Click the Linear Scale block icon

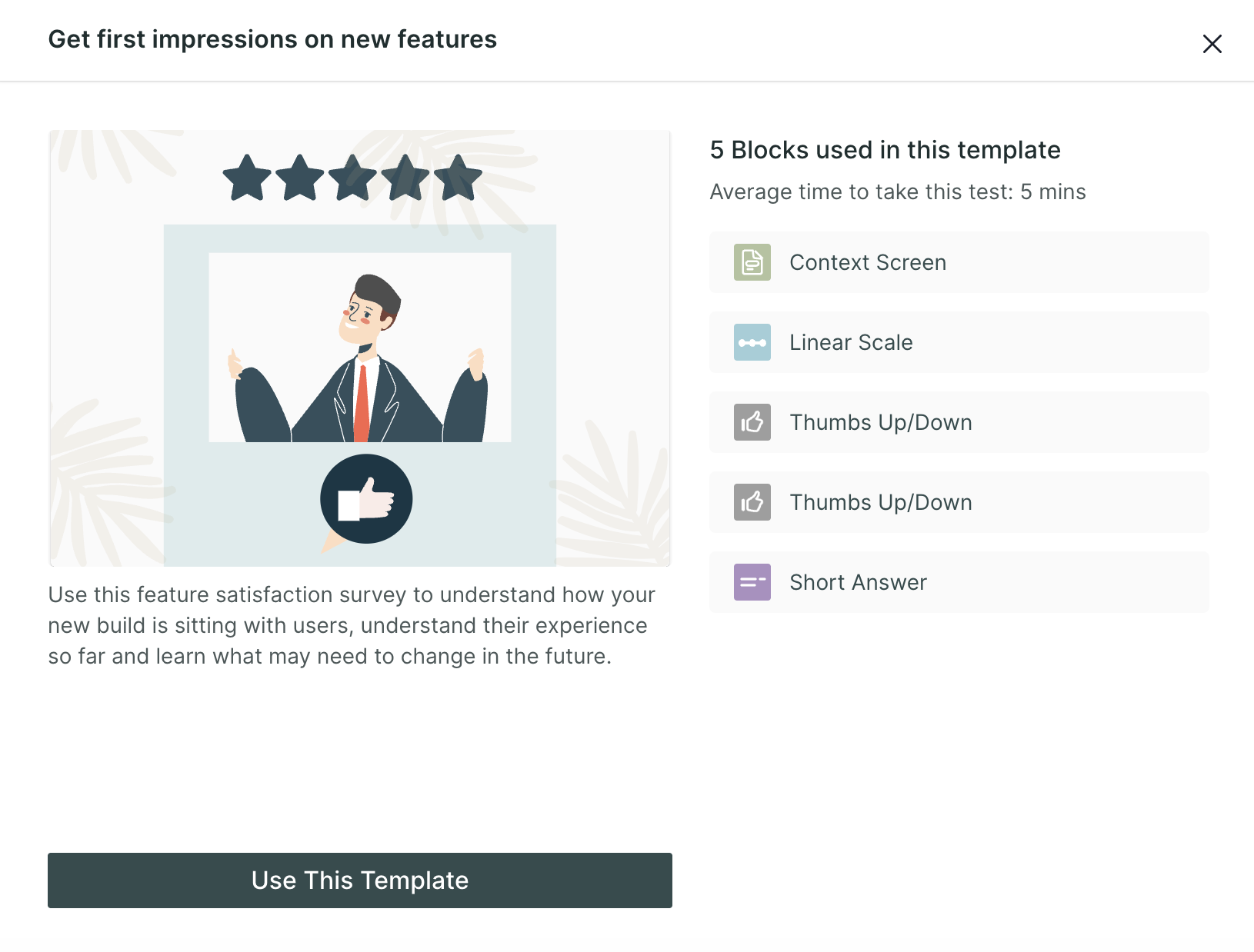(x=752, y=342)
